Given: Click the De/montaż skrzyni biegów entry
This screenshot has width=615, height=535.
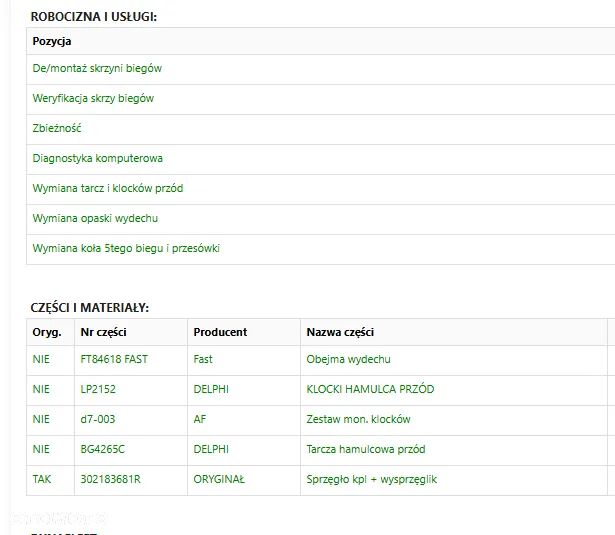Looking at the screenshot, I should (x=97, y=69).
